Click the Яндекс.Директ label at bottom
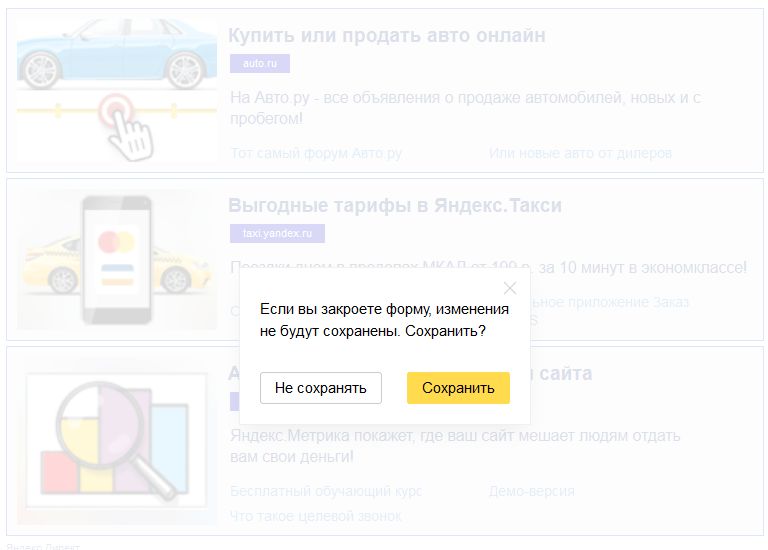This screenshot has height=550, width=768. (43, 546)
